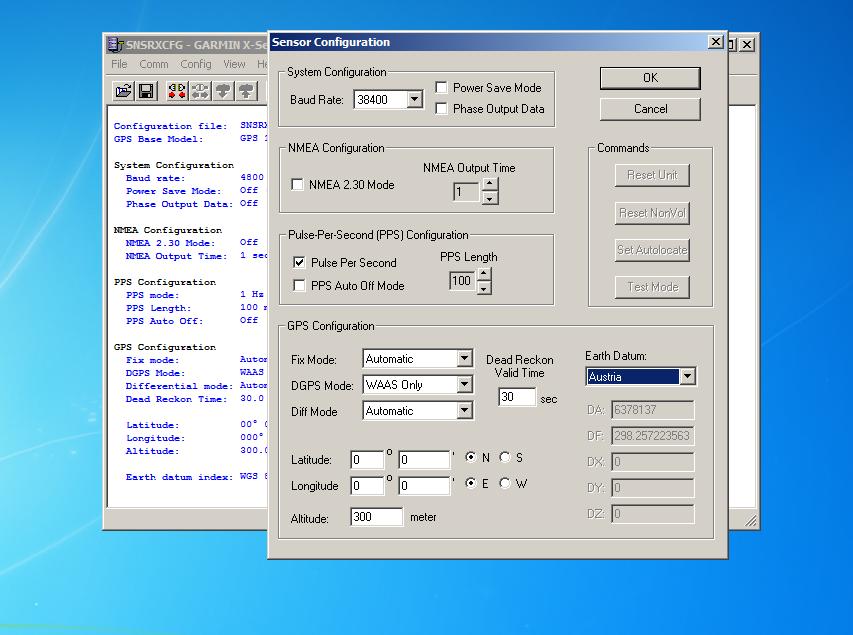The height and width of the screenshot is (635, 853).
Task: Decrease PPS Length with down spinner
Action: click(x=484, y=287)
